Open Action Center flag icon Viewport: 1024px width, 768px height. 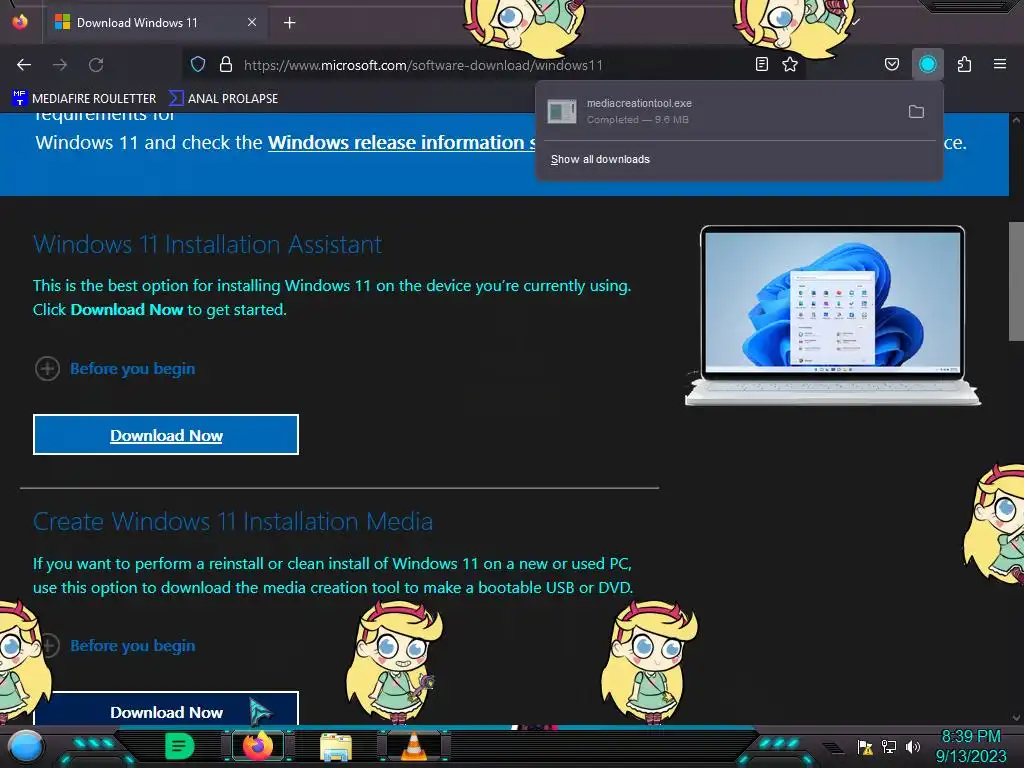pyautogui.click(x=865, y=746)
